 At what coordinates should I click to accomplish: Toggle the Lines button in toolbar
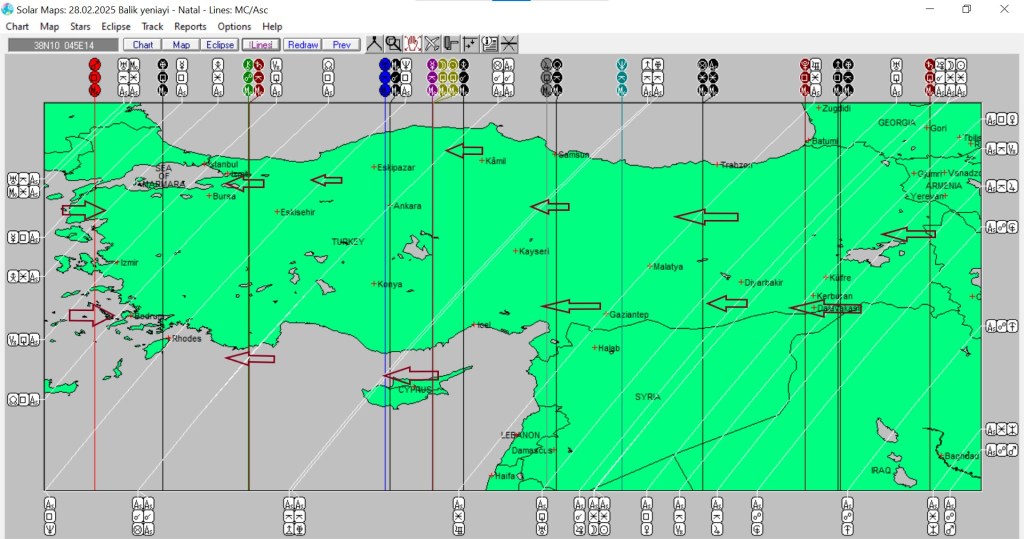(260, 45)
